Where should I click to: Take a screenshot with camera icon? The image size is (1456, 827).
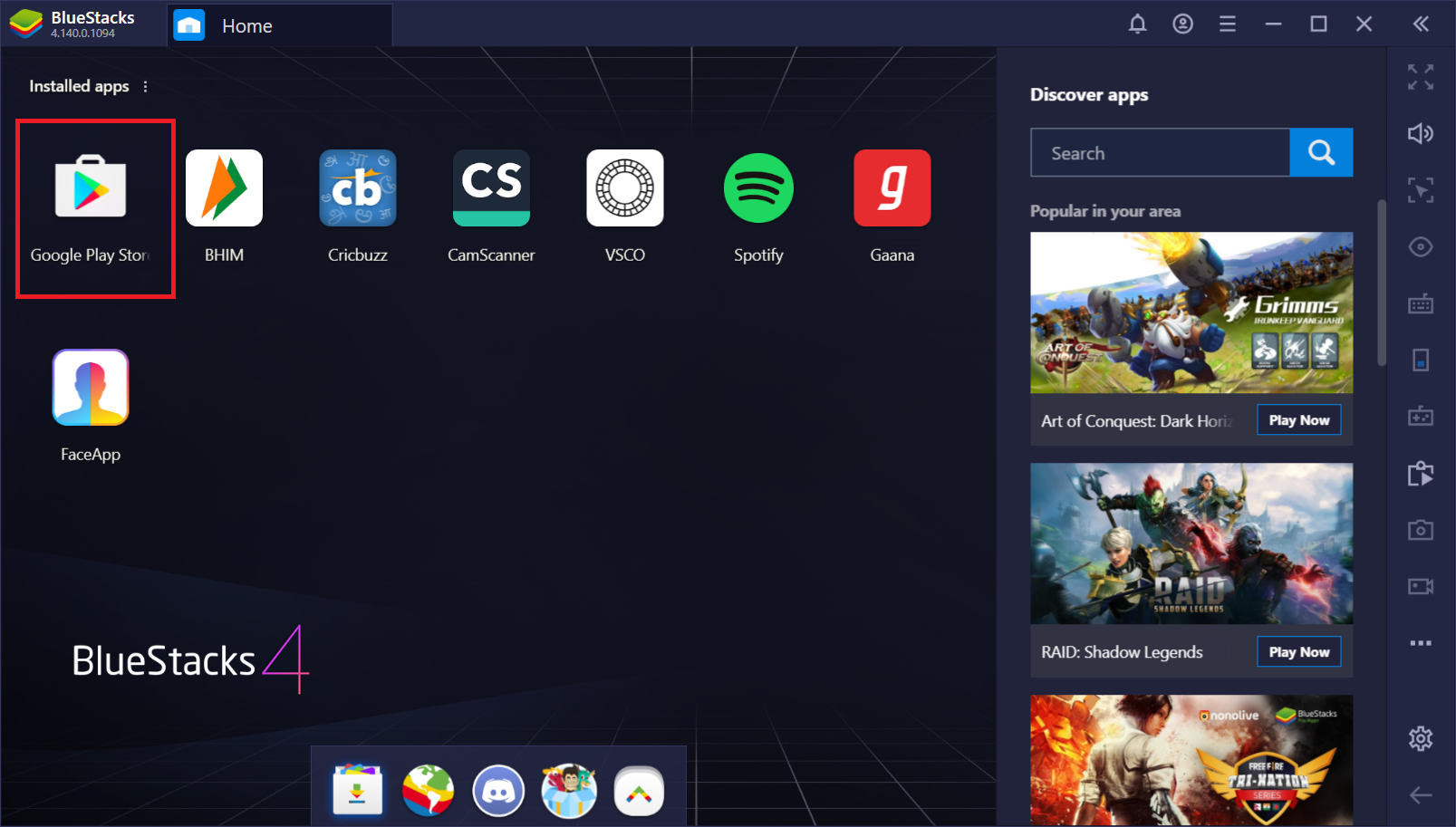click(x=1421, y=530)
